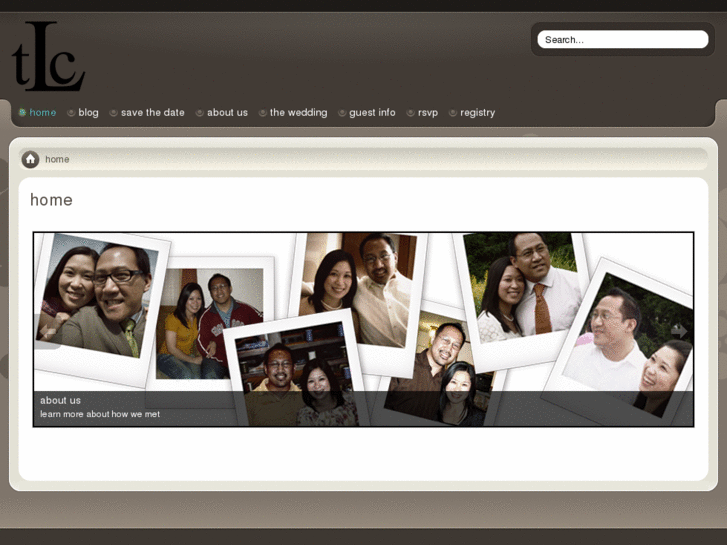The height and width of the screenshot is (545, 727).
Task: Click the home breadcrumb text
Action: [x=57, y=159]
